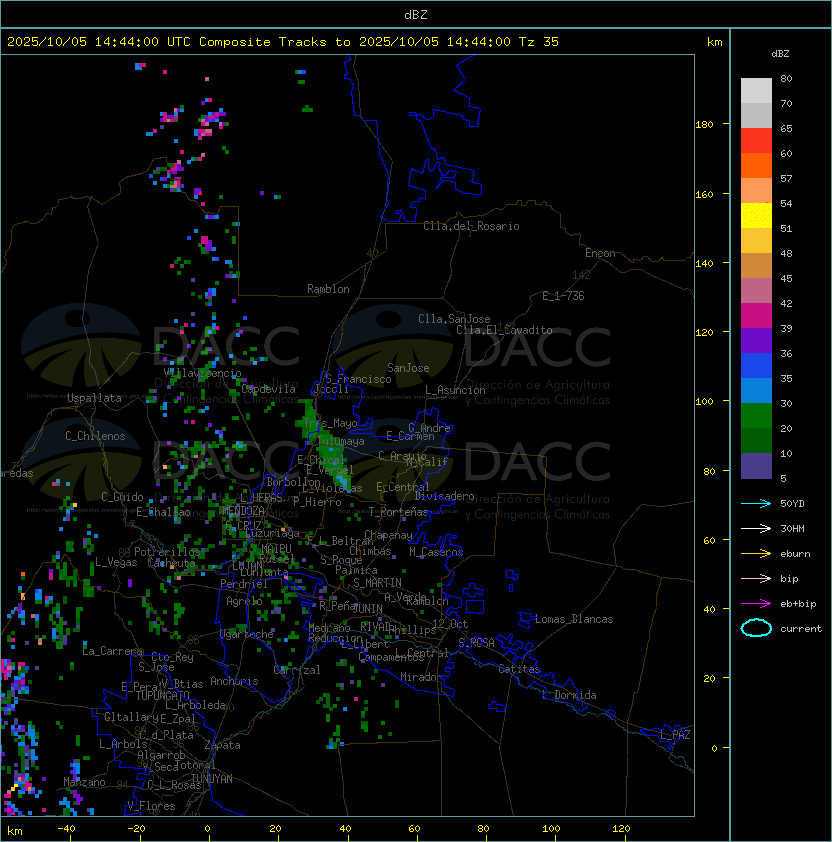Click the 'Clla.El_Cavadito' place label

(504, 330)
